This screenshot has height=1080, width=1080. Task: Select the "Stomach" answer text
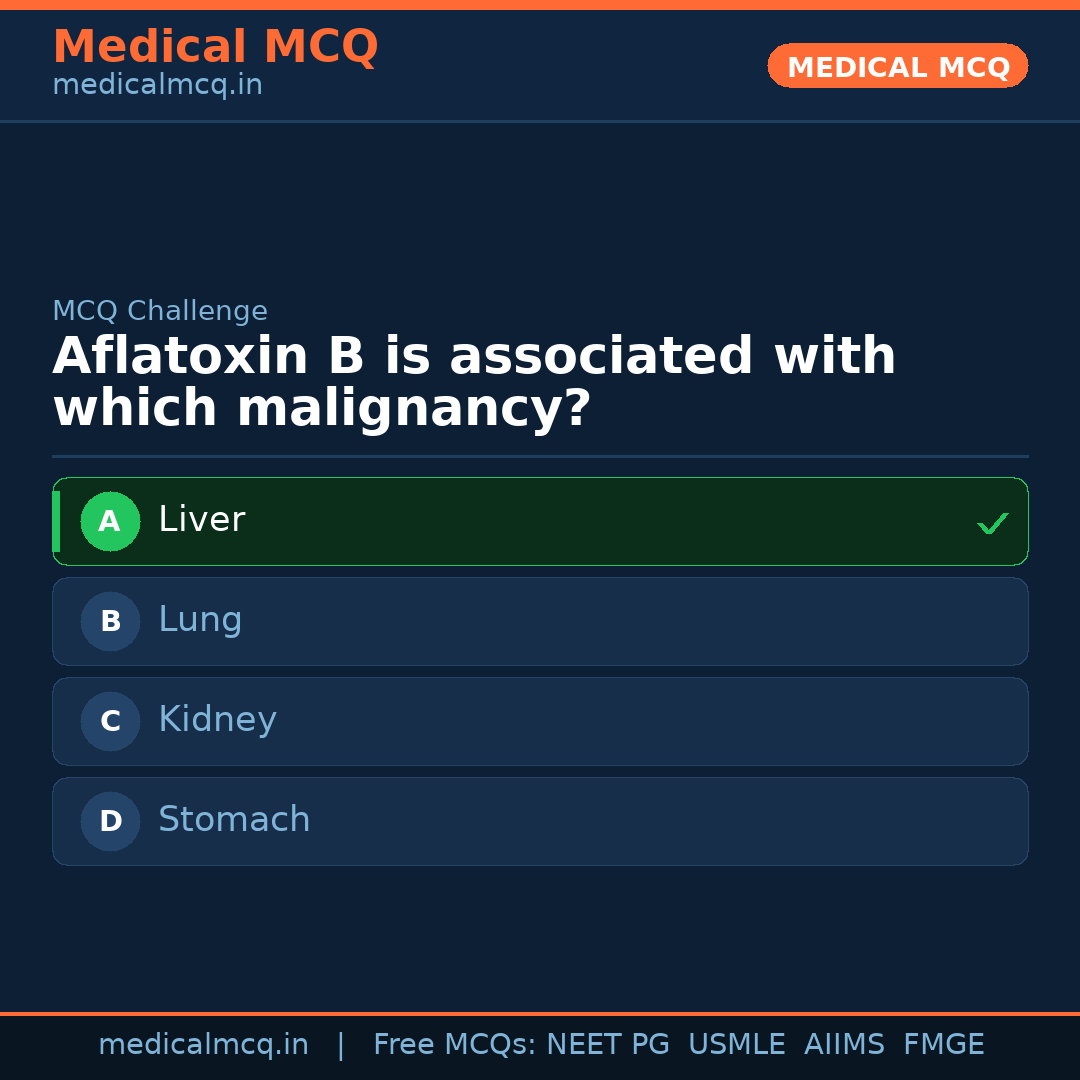[234, 820]
